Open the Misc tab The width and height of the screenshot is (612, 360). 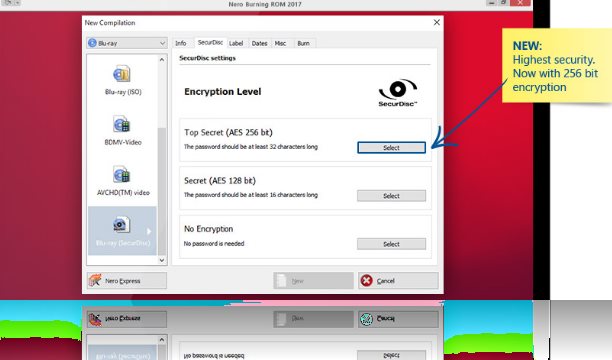280,43
